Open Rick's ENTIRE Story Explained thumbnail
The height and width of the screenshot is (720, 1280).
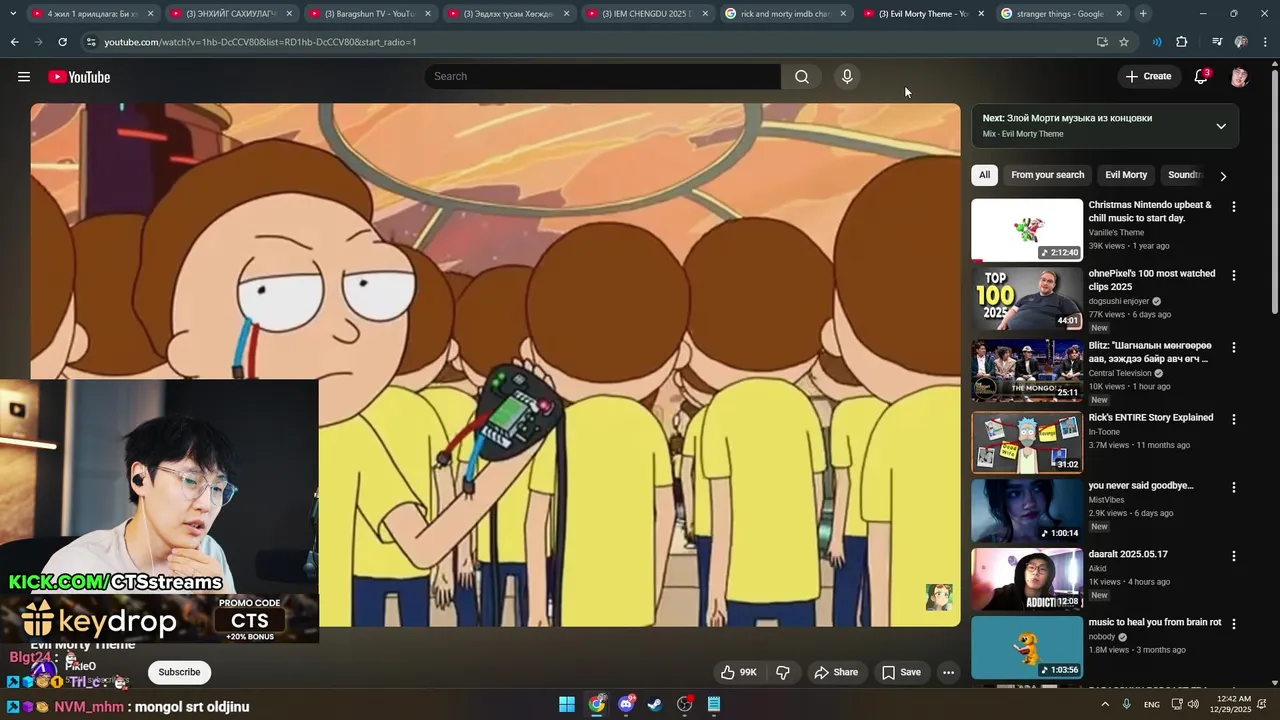click(1027, 442)
